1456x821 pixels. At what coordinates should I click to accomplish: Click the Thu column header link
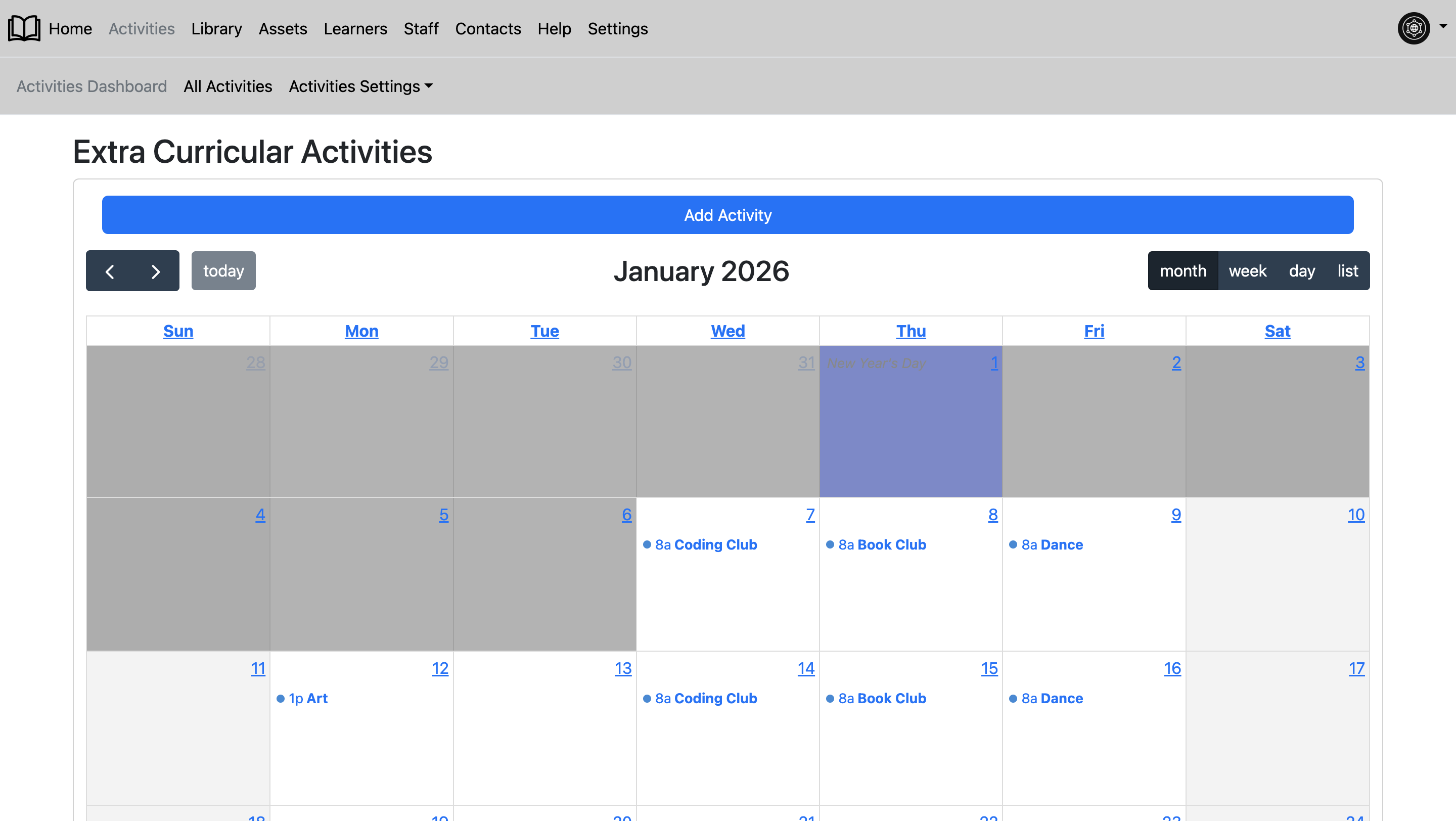(911, 331)
